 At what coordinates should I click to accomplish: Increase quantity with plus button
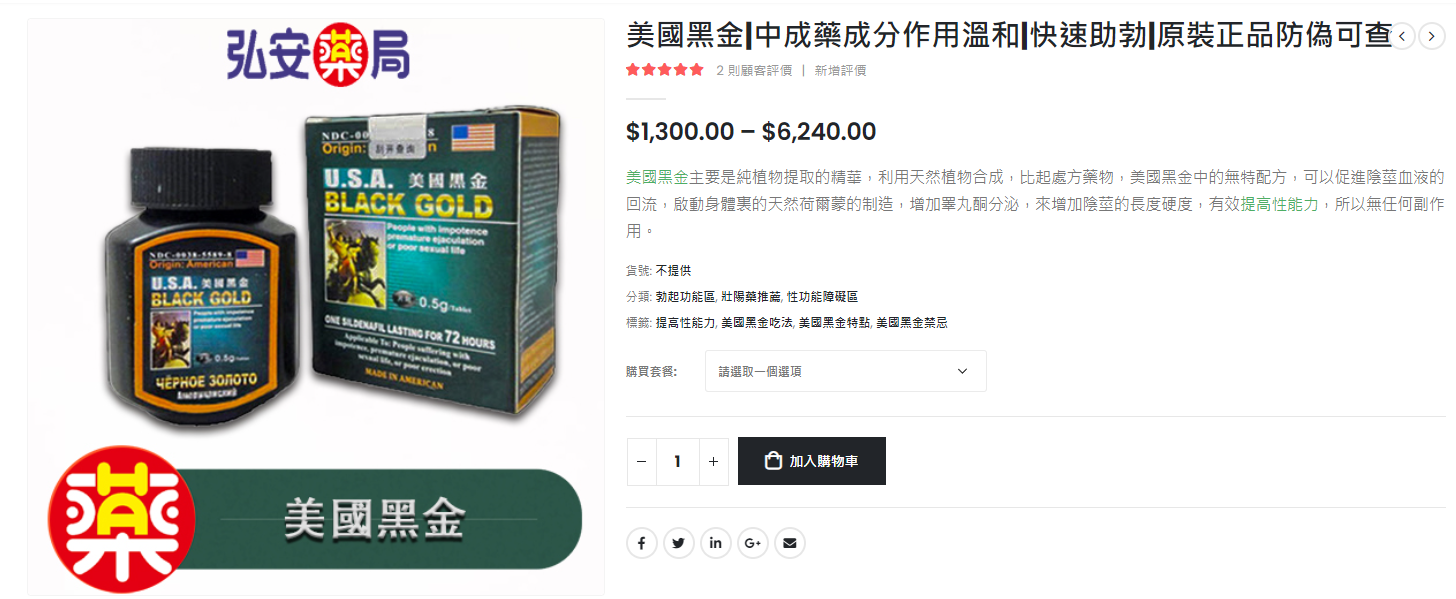[713, 462]
